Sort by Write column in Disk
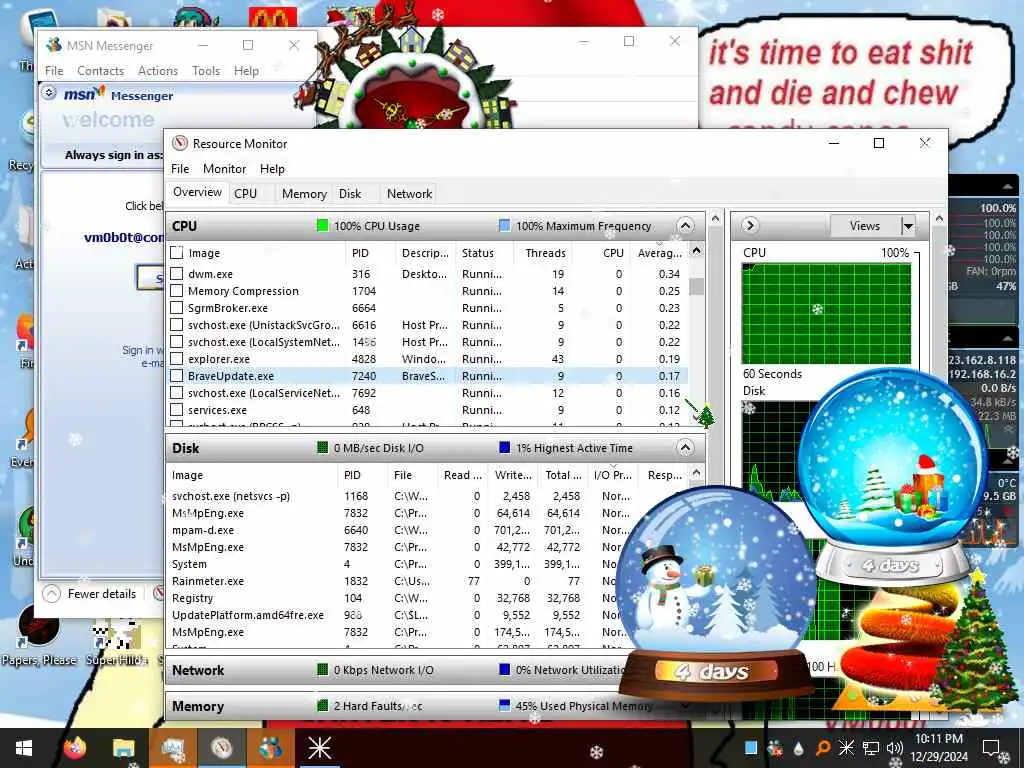 (x=513, y=475)
